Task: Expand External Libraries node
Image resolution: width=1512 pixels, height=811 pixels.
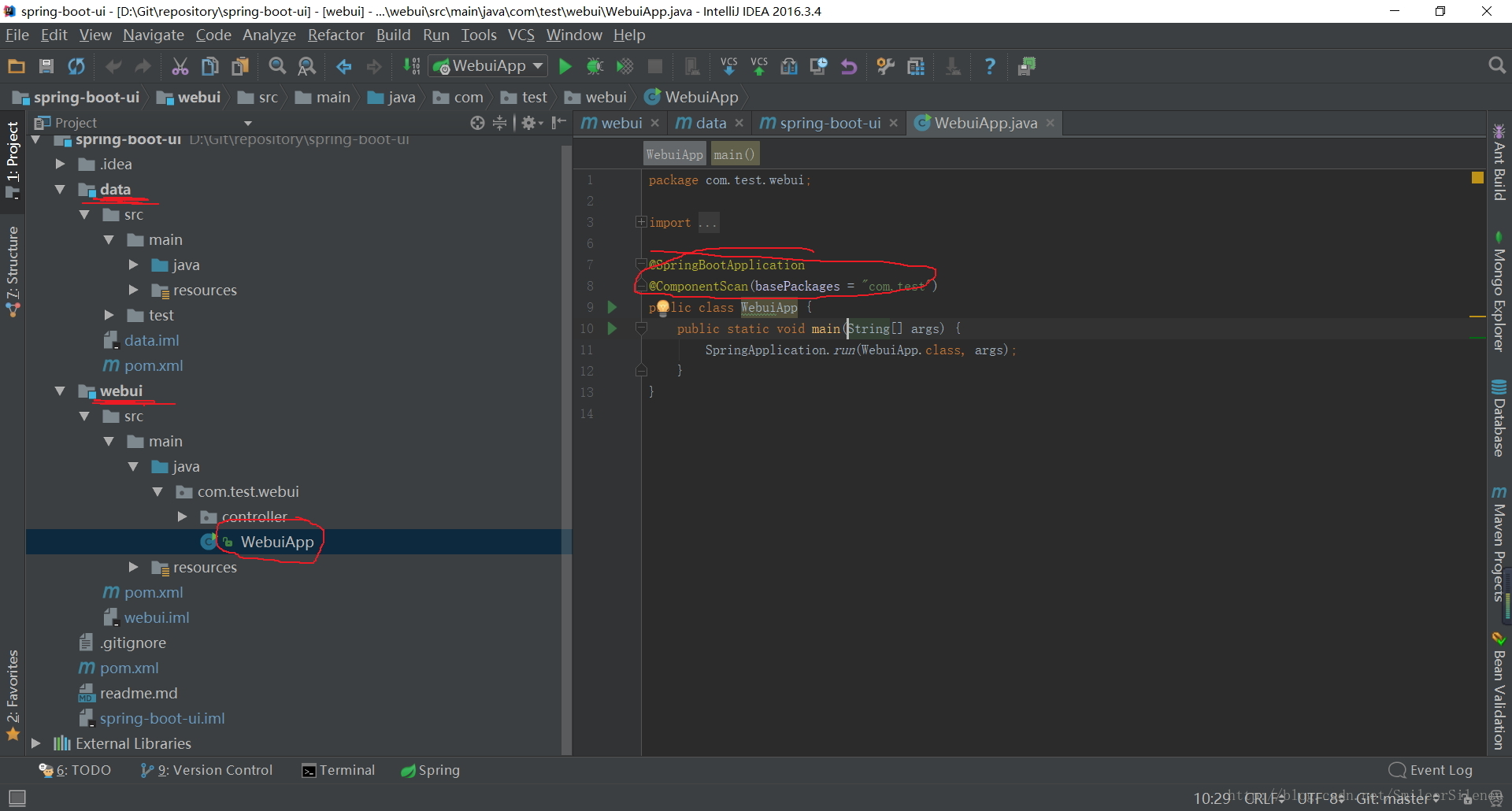Action: pyautogui.click(x=35, y=743)
